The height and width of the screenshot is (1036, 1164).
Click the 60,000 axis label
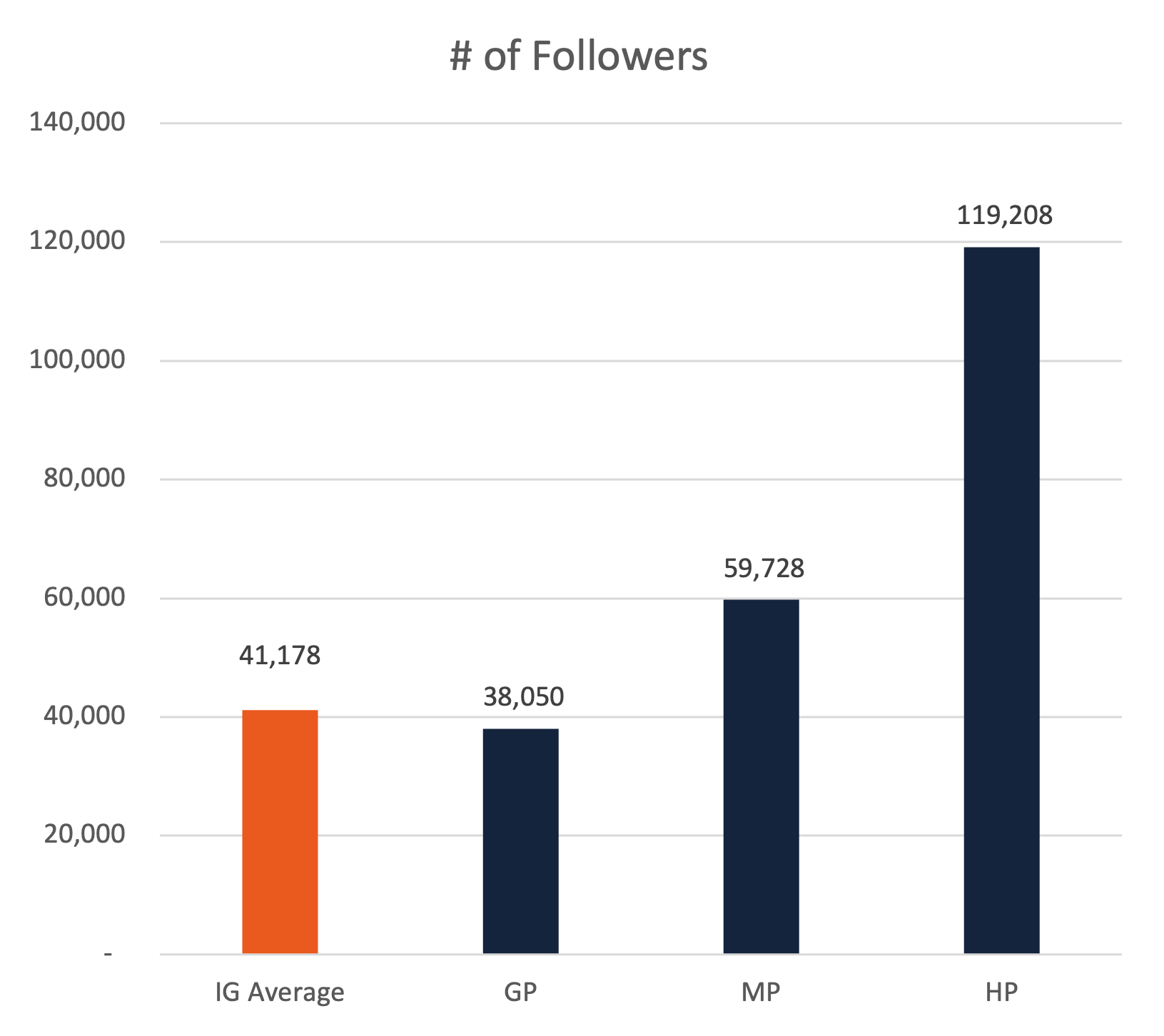(84, 597)
